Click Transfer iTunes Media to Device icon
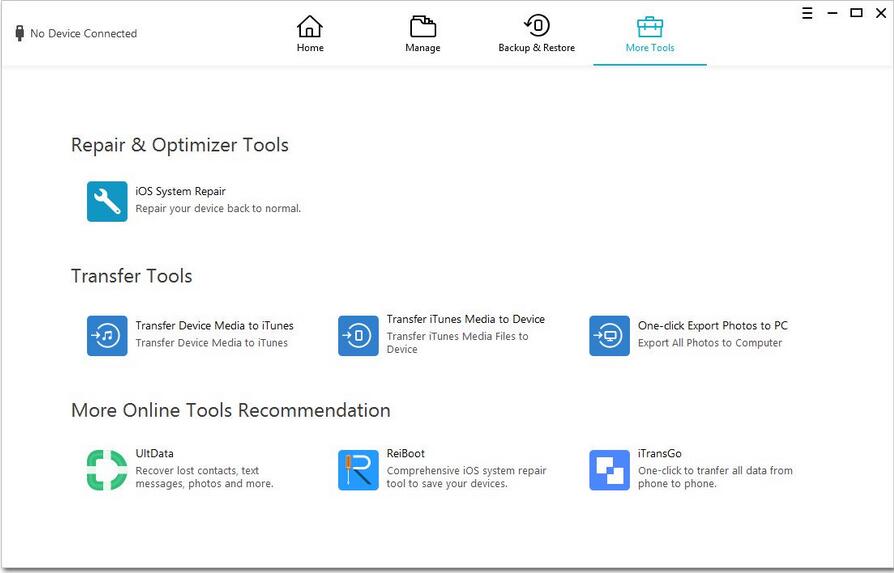Image resolution: width=894 pixels, height=573 pixels. coord(358,336)
